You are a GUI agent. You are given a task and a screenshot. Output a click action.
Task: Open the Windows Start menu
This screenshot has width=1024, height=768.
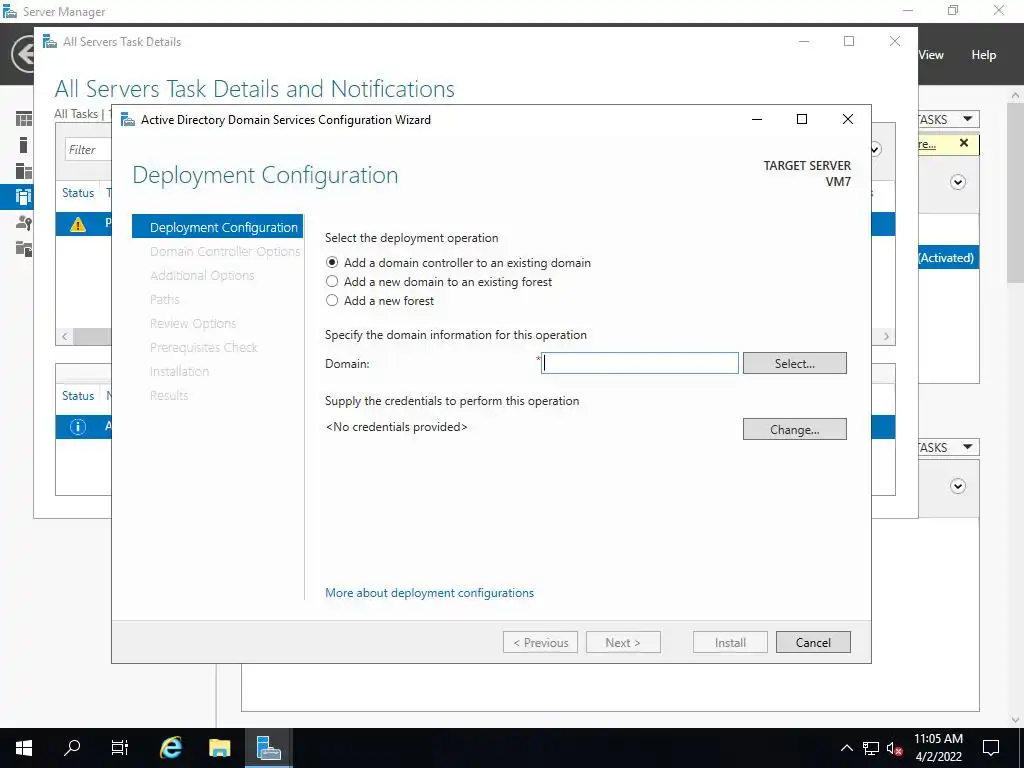[24, 748]
